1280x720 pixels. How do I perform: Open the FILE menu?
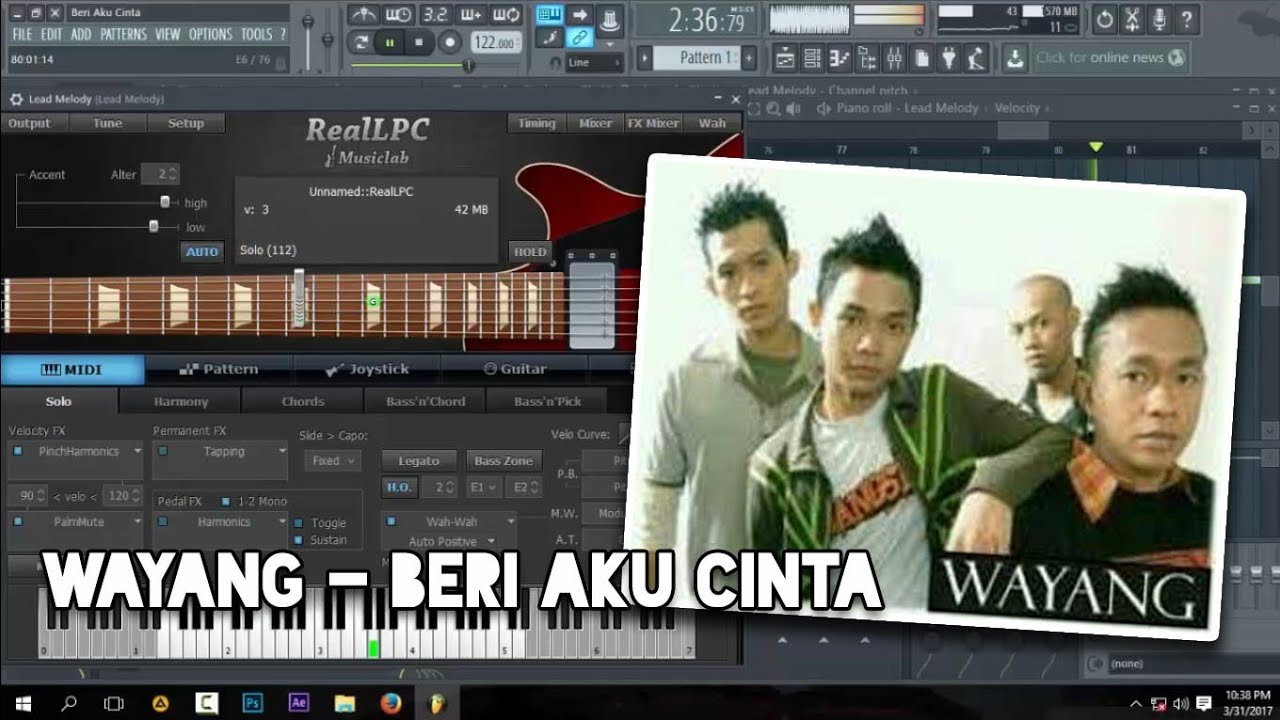[x=22, y=34]
